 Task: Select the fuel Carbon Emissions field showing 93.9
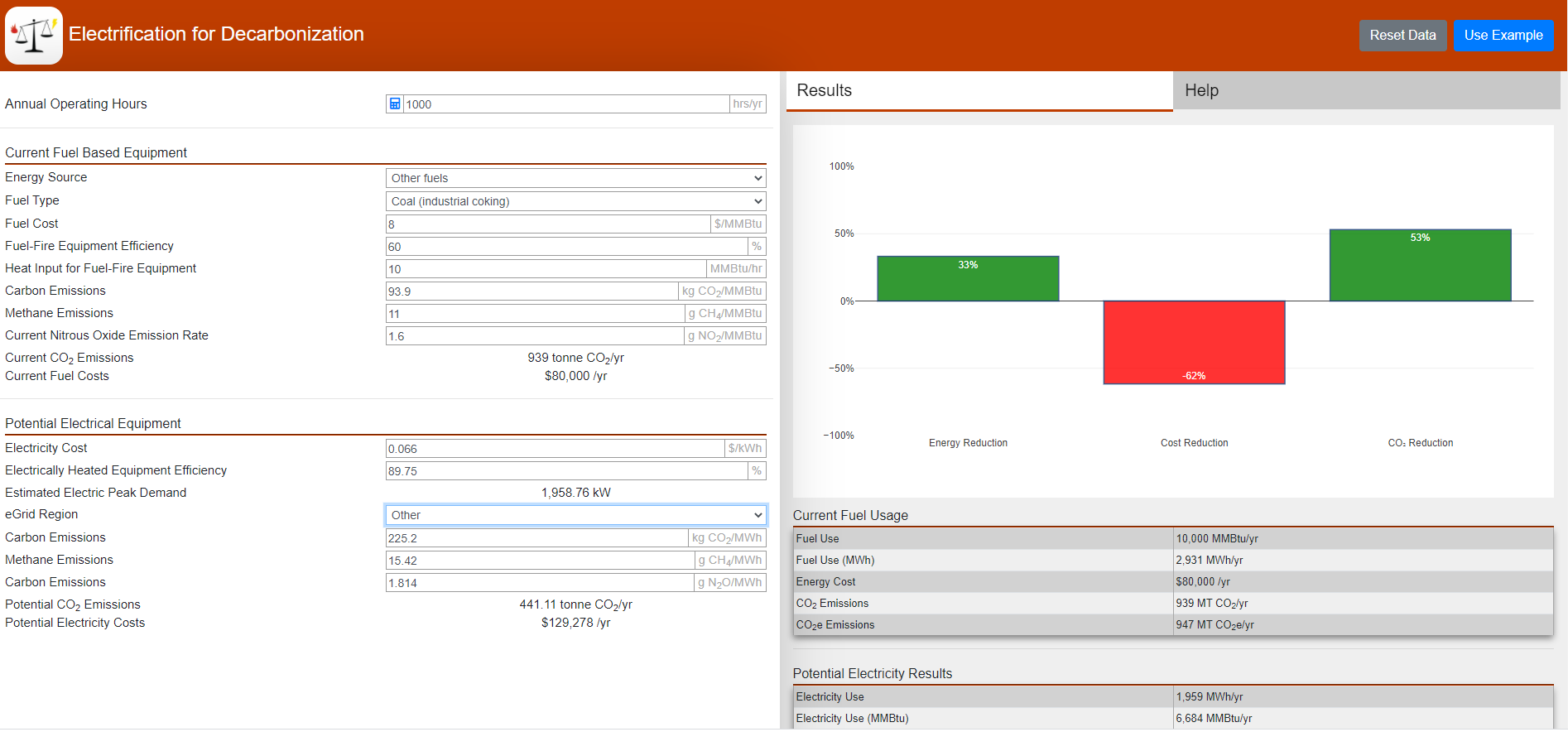[x=531, y=291]
